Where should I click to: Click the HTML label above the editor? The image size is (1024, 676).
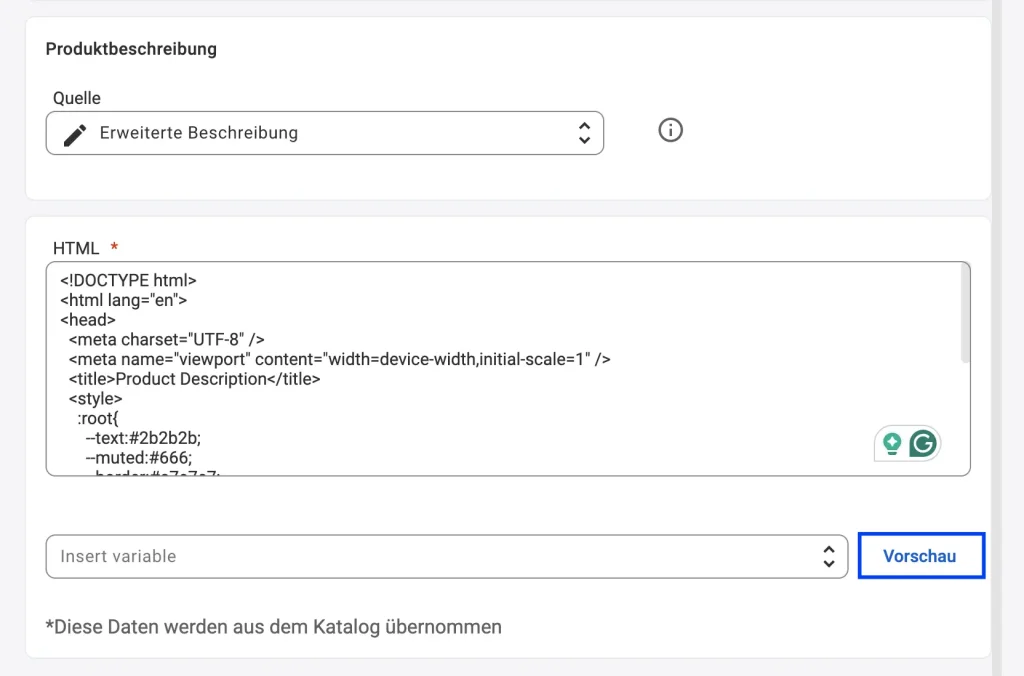point(76,247)
